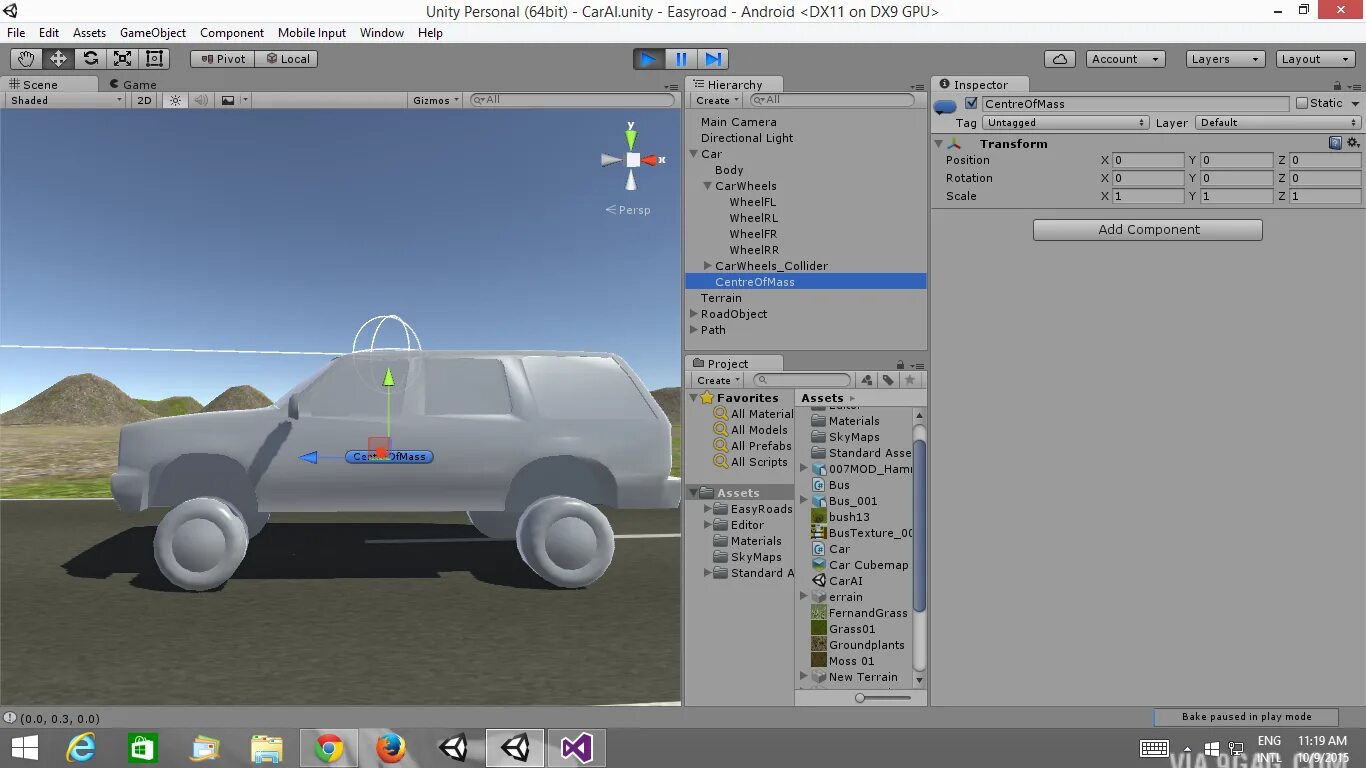Select the Hand tool in toolbar
The width and height of the screenshot is (1366, 768).
[26, 59]
